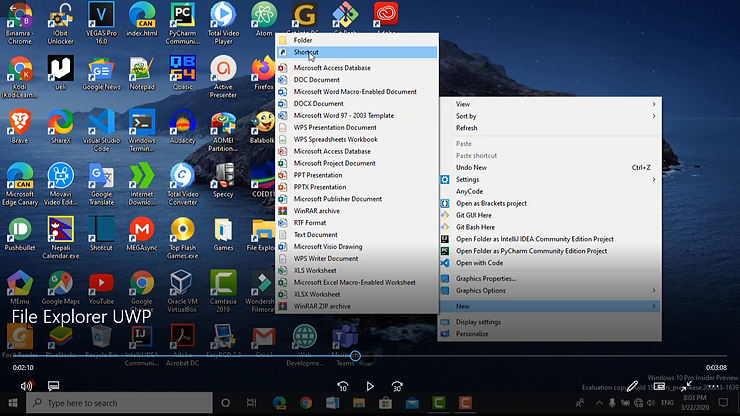Expand Graphics Options submenu arrow
The image size is (740, 416).
(x=654, y=290)
